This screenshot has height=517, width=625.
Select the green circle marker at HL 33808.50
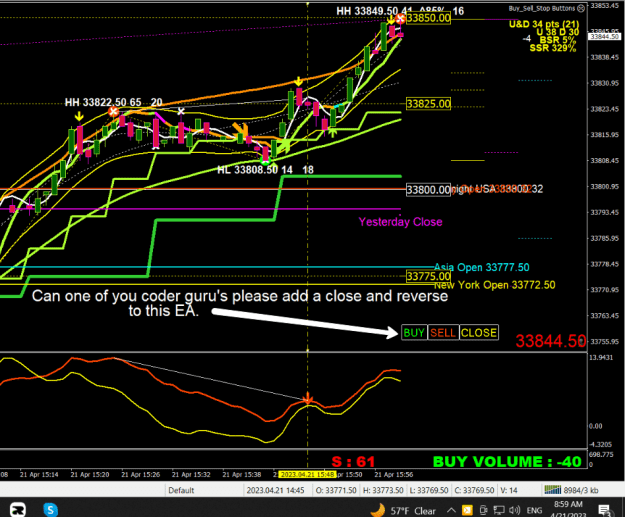(265, 160)
